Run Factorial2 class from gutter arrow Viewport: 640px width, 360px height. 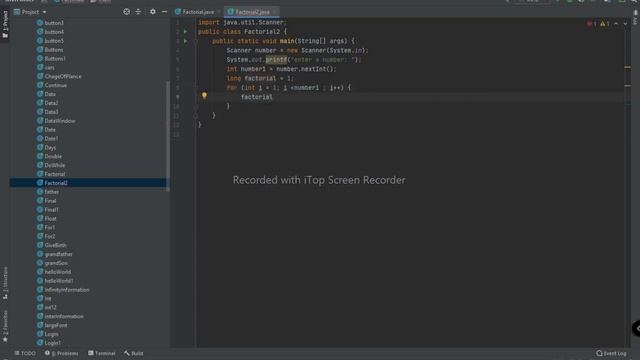pos(185,31)
